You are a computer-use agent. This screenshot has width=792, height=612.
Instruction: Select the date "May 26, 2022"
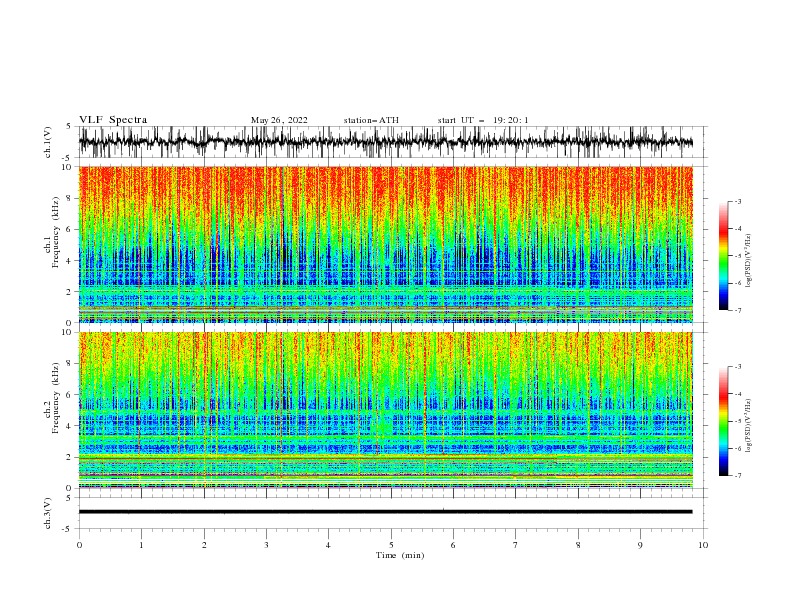tap(279, 120)
